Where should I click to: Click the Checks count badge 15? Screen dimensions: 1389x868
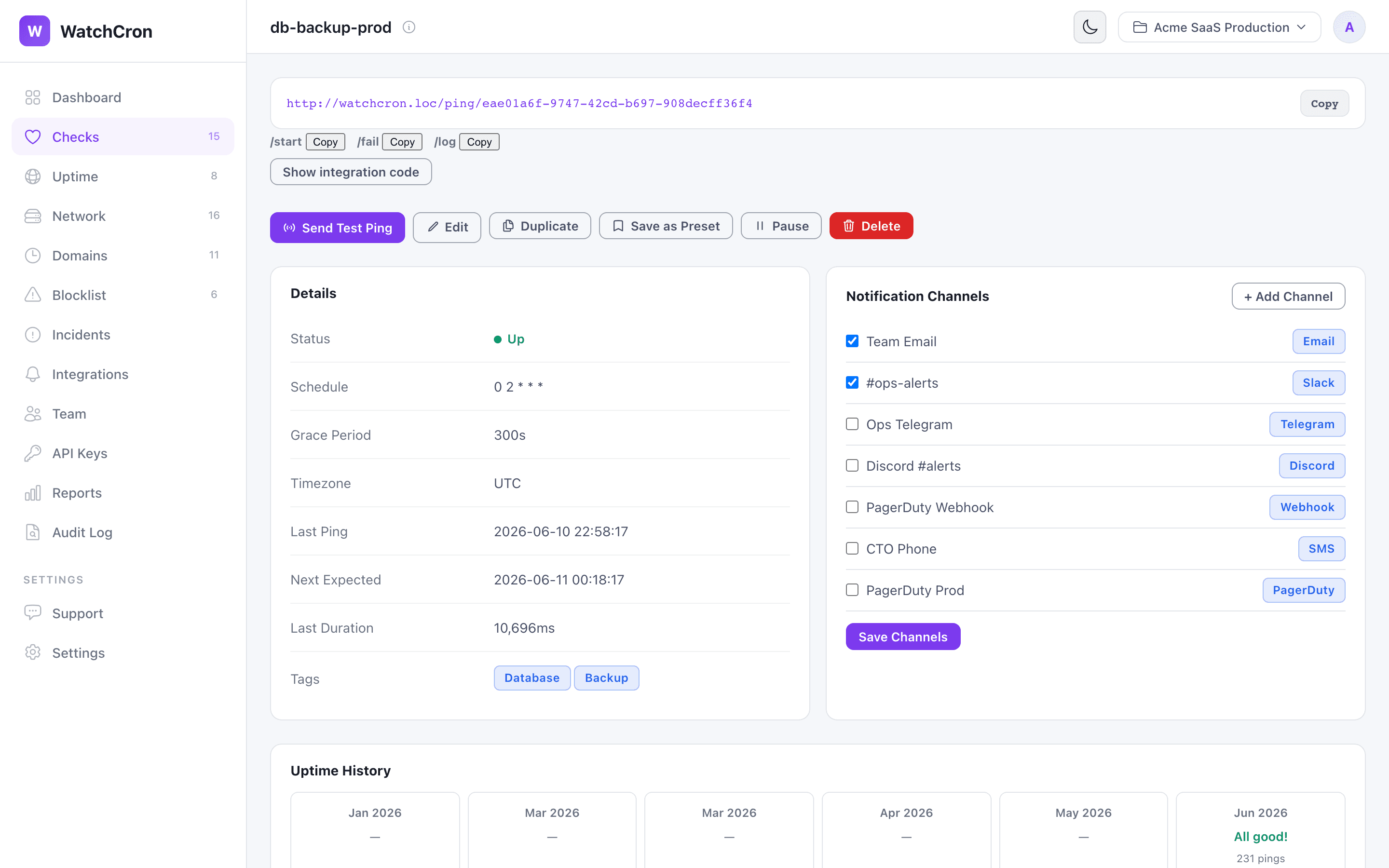[214, 136]
